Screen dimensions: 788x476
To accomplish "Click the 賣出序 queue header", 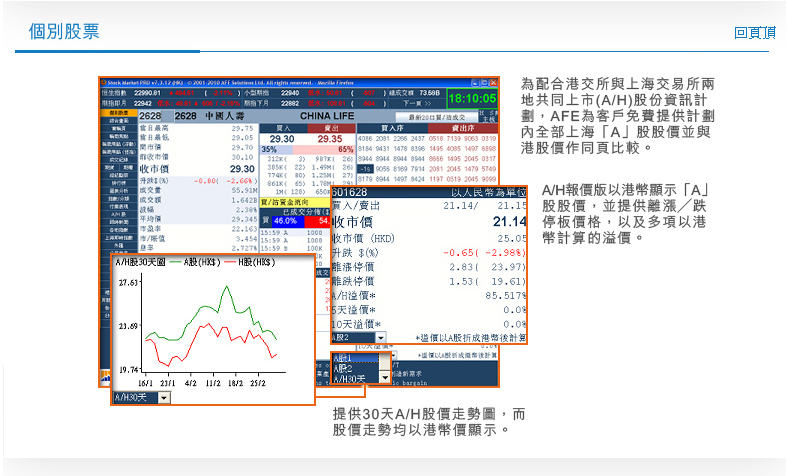I will 463,128.
